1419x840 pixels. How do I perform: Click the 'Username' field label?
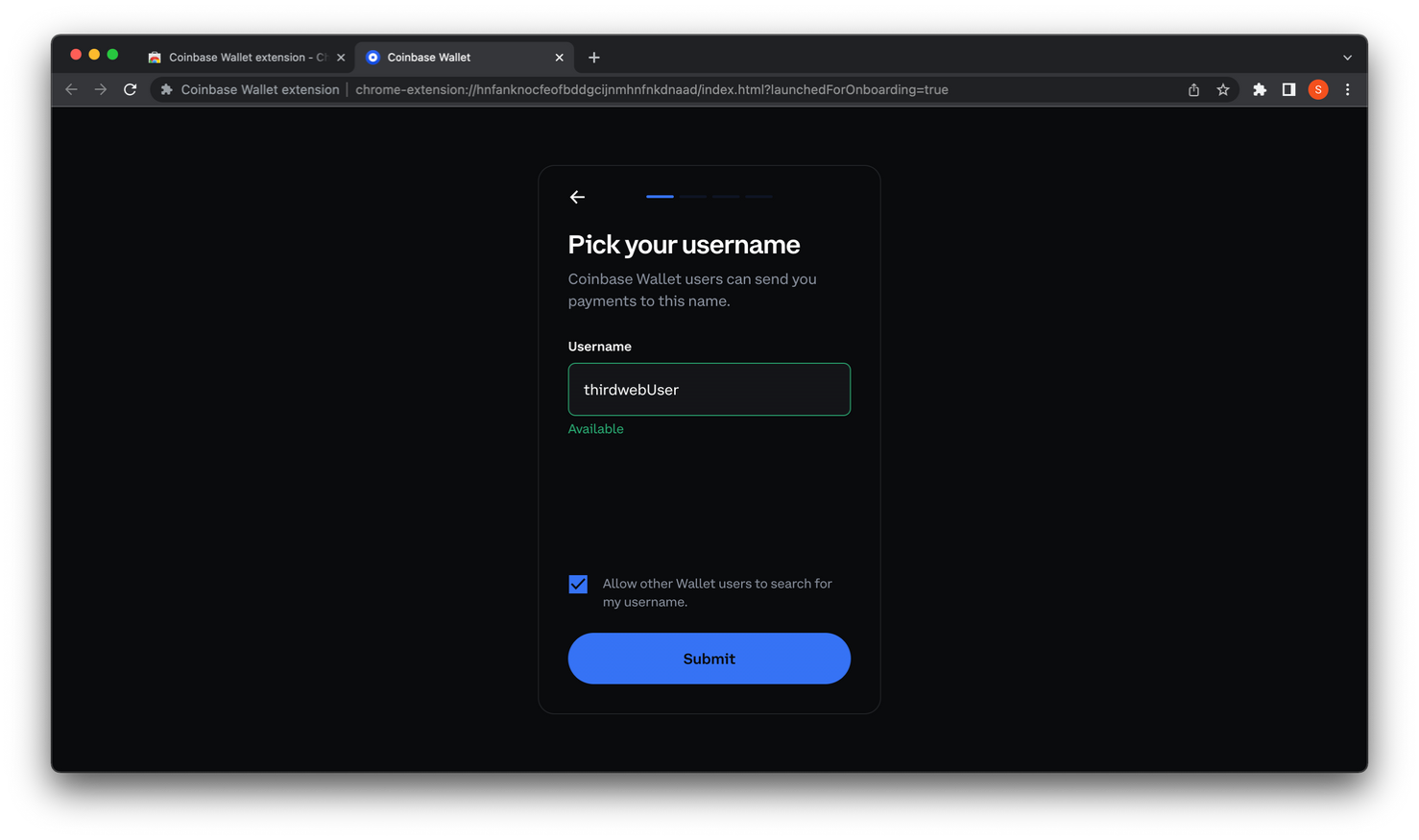point(599,347)
